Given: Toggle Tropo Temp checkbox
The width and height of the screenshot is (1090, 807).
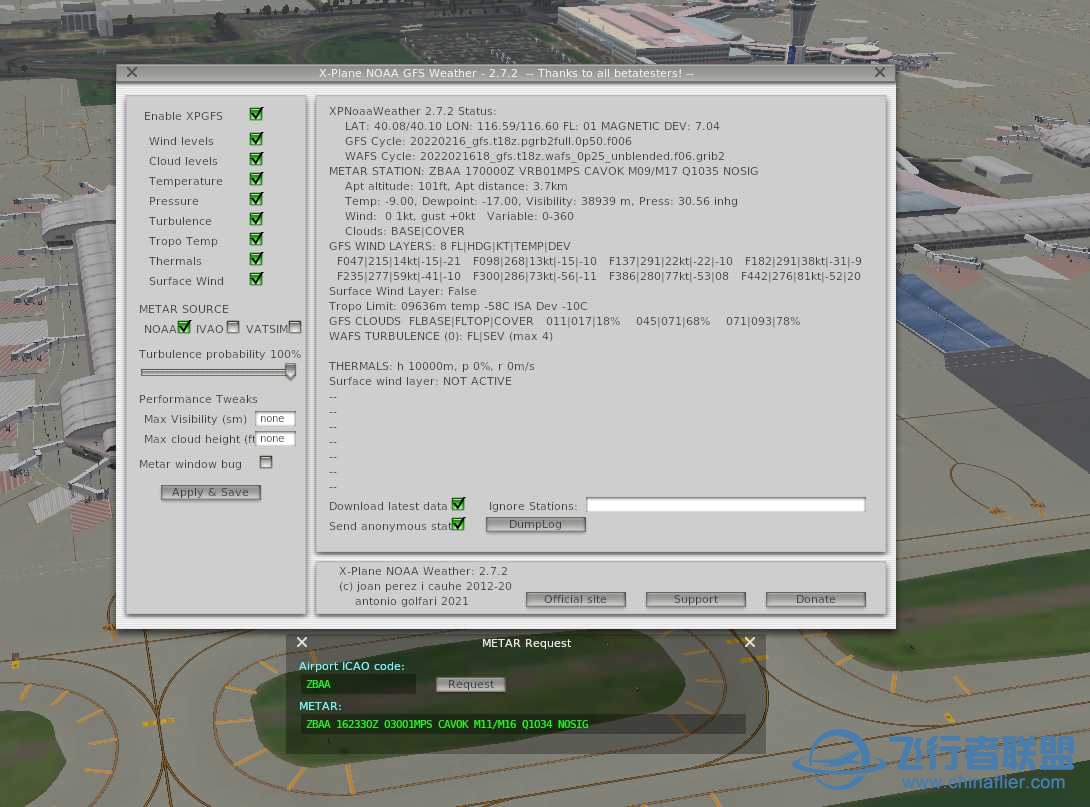Looking at the screenshot, I should 256,239.
